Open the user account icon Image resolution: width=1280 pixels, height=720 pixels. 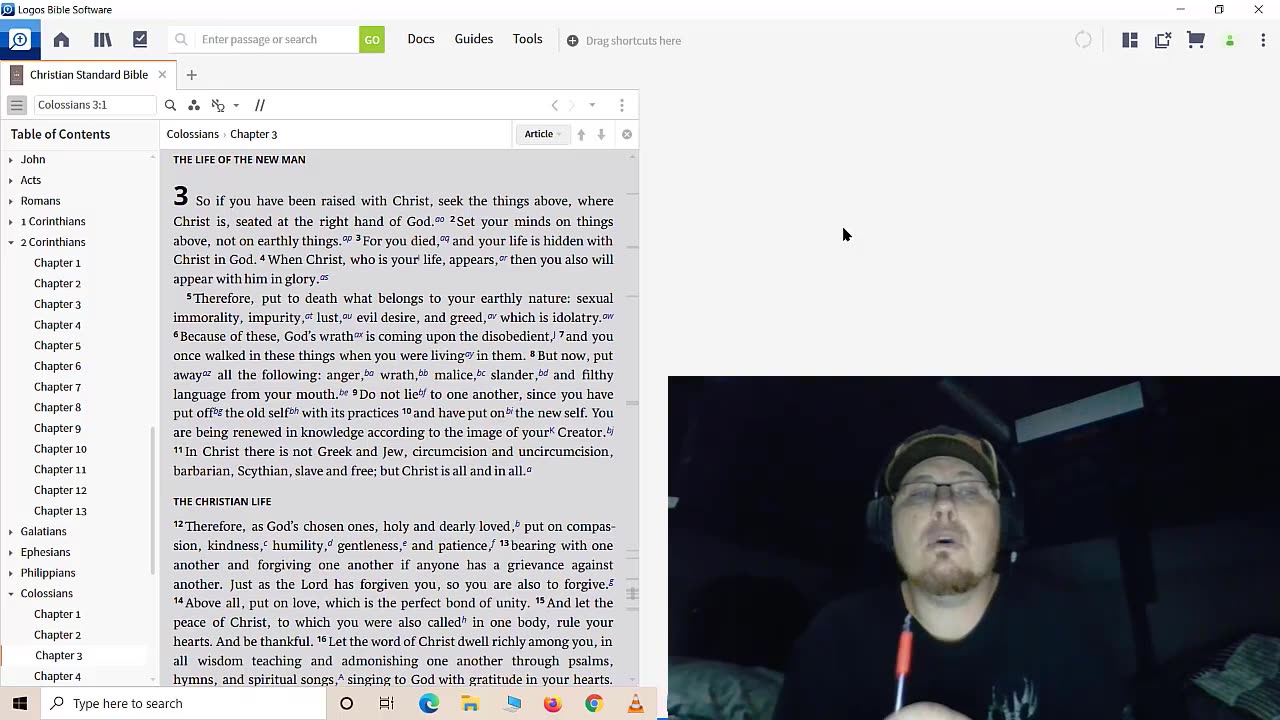[1230, 41]
